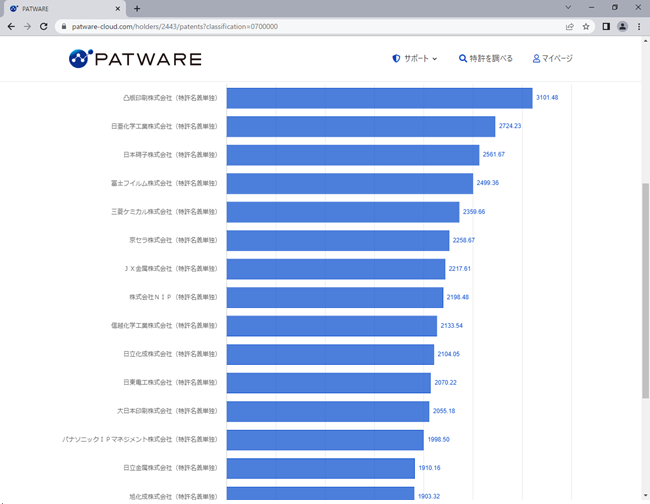Screen dimensions: 650x504
Task: Click the パナソニックIPマネジメント株式会社 axis label
Action: (140, 440)
